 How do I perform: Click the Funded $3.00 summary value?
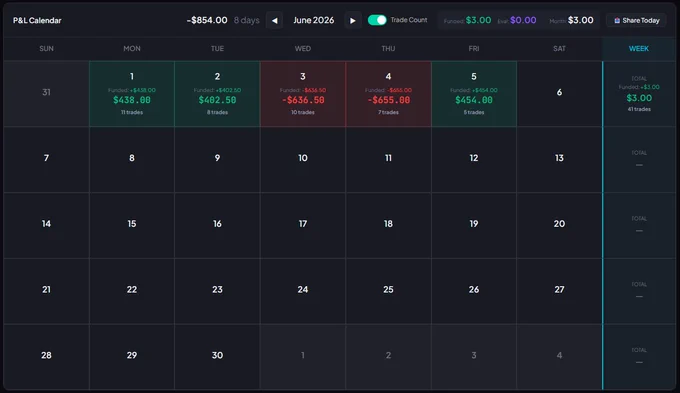[478, 20]
